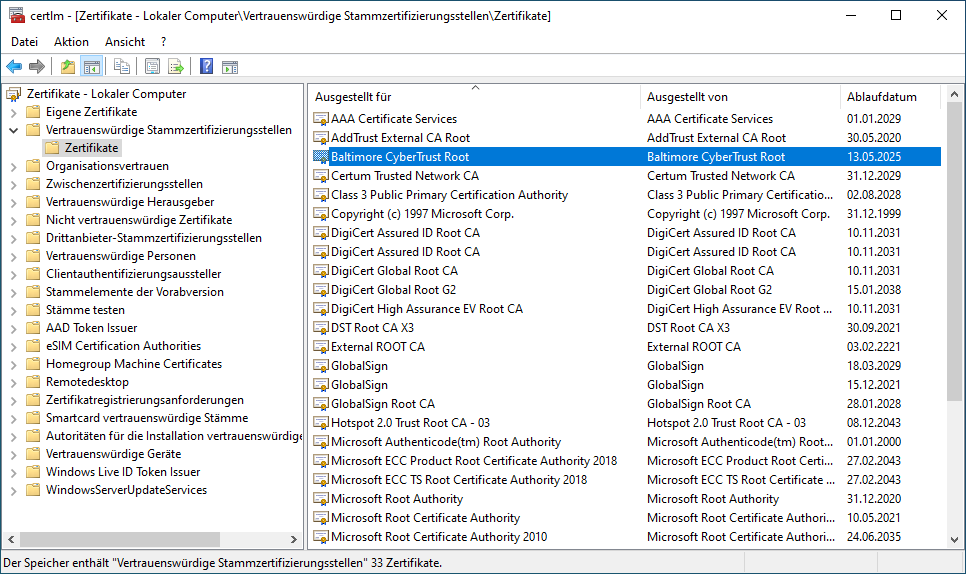Expand the Windows Live ID Token Issuer node
Image resolution: width=966 pixels, height=574 pixels.
pyautogui.click(x=14, y=472)
